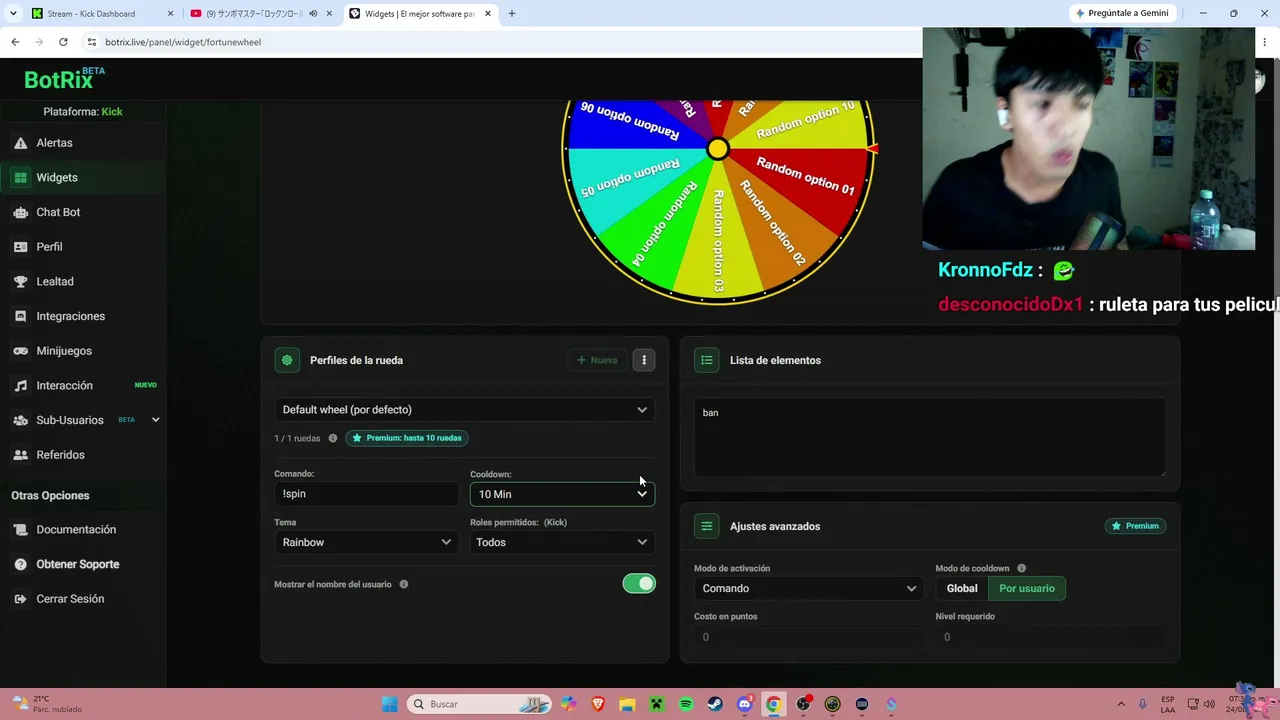The width and height of the screenshot is (1280, 720).
Task: Edit the Comando input field
Action: click(x=366, y=494)
